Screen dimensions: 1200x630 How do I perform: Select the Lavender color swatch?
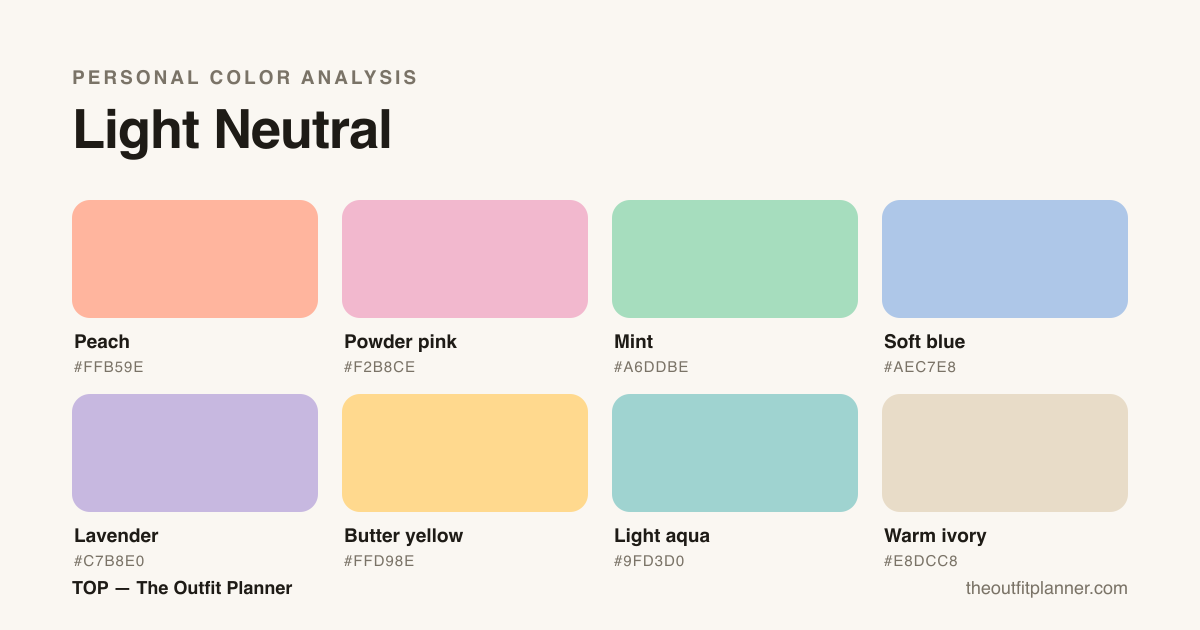(195, 453)
